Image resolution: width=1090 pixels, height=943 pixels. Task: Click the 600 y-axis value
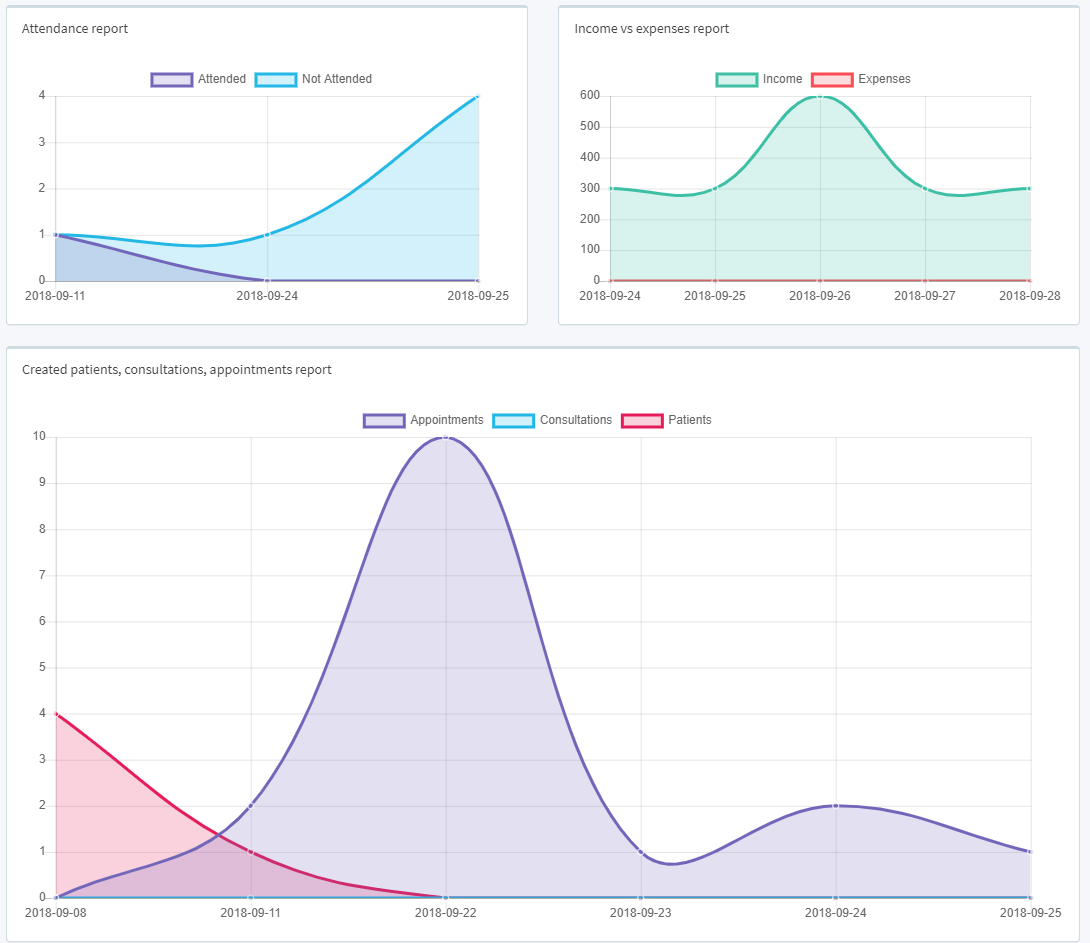pos(590,95)
